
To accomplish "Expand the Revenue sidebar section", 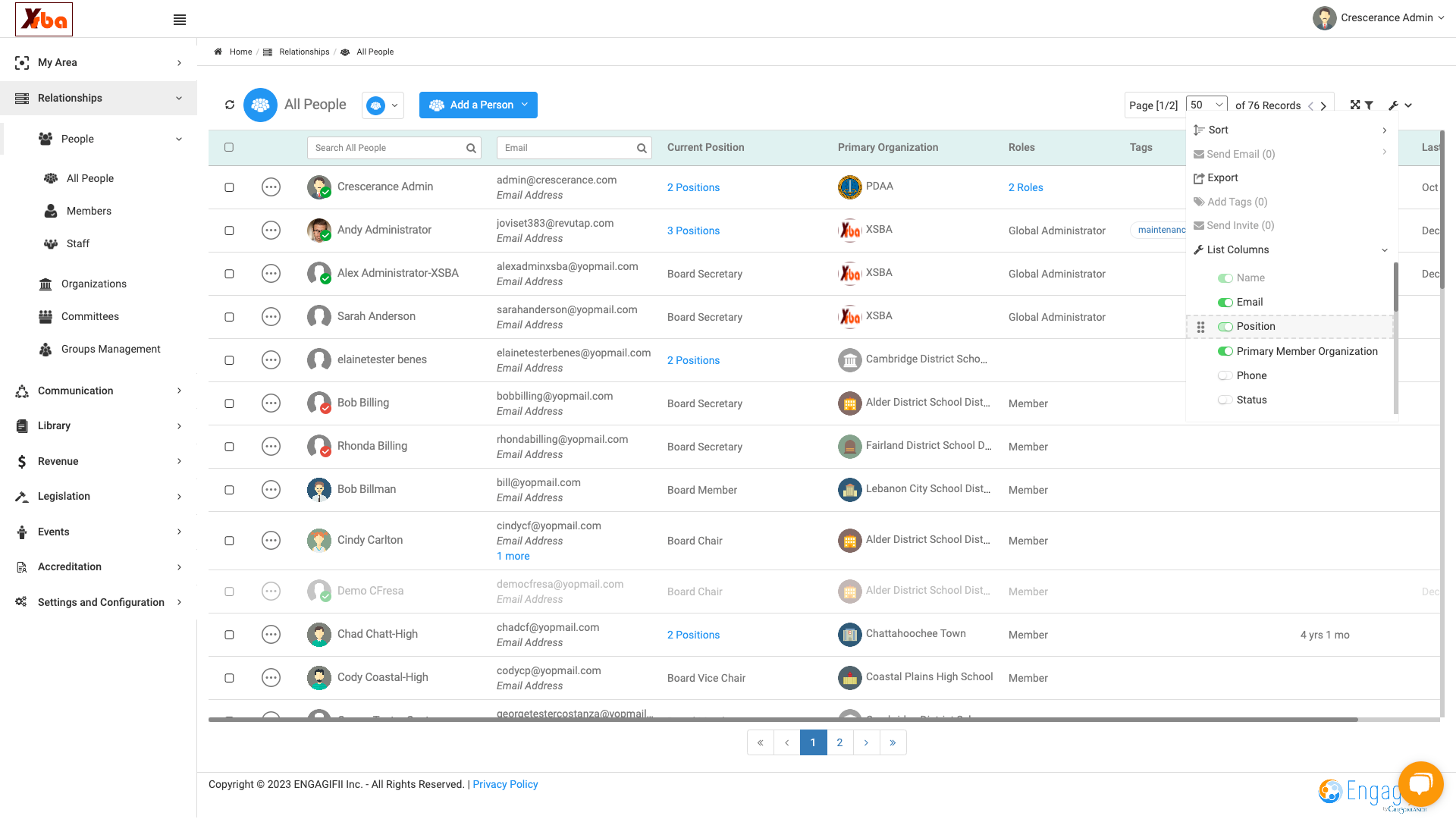I will point(99,461).
